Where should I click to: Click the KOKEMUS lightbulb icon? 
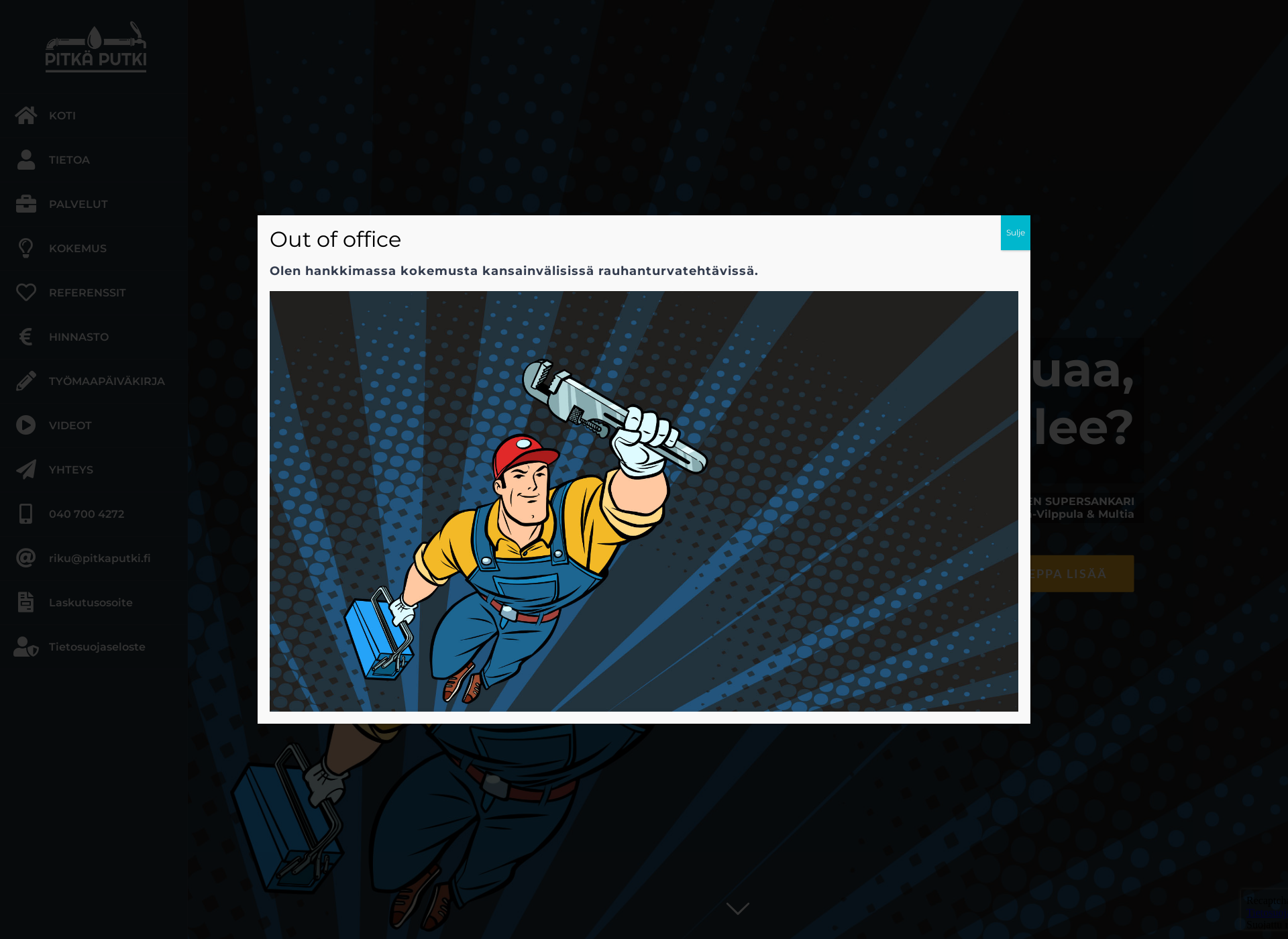tap(25, 248)
